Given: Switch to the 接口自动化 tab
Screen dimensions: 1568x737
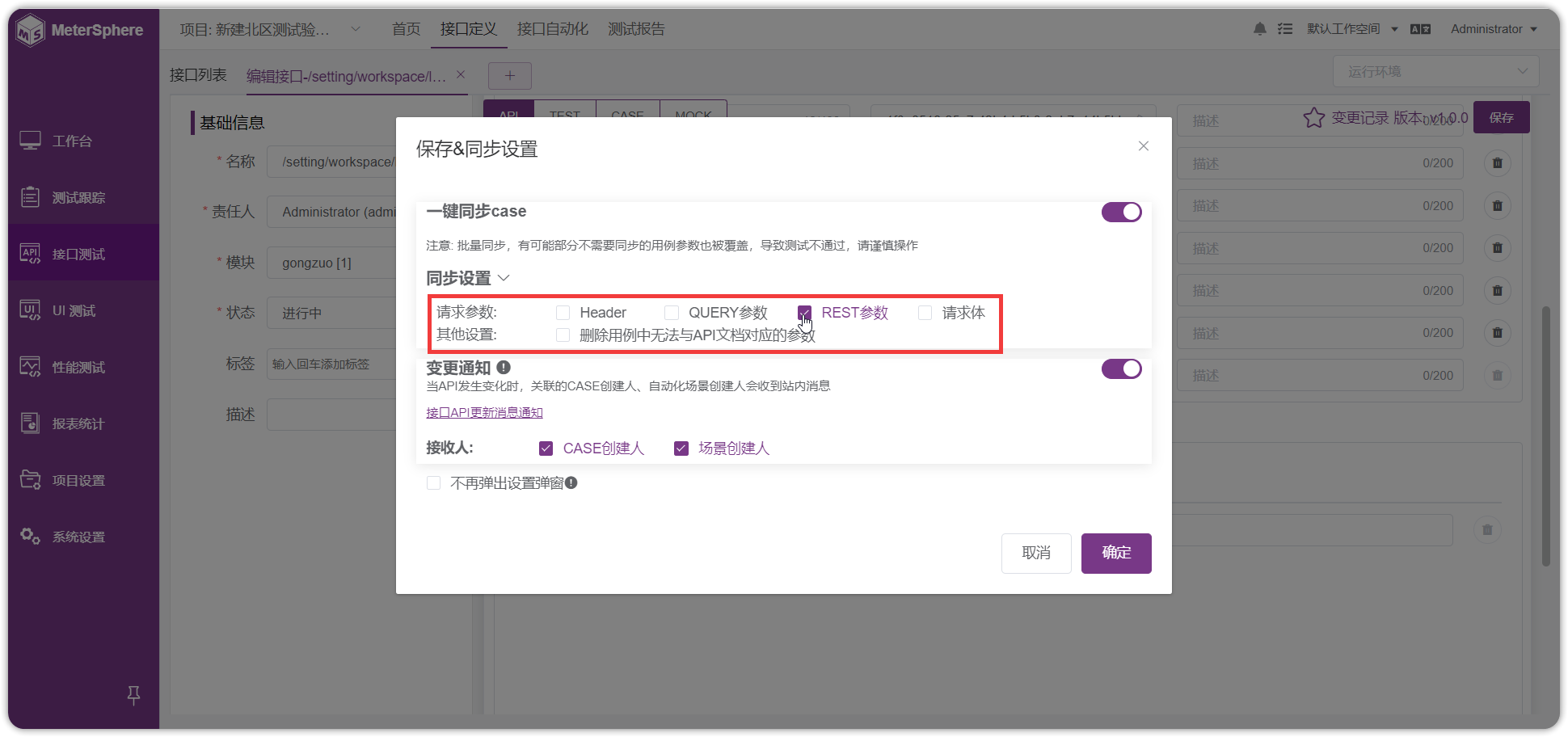Looking at the screenshot, I should coord(552,28).
